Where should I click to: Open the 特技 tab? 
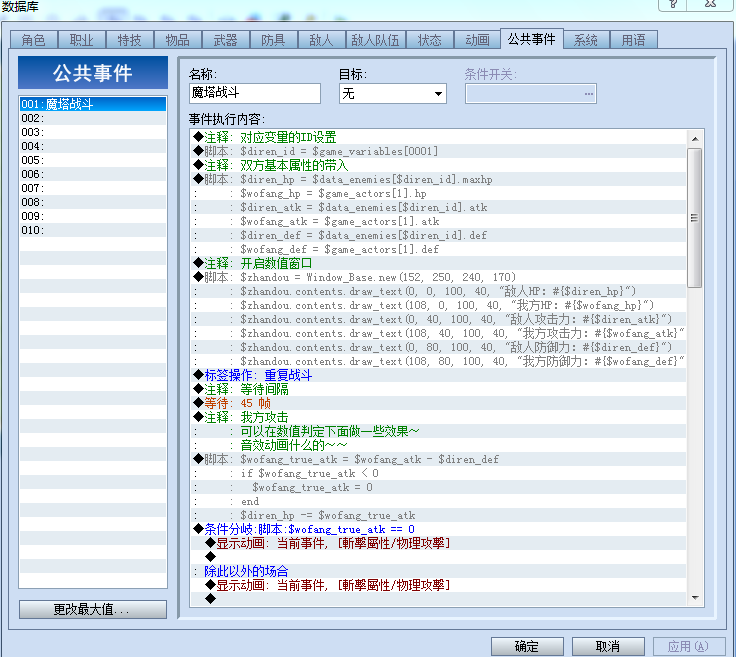click(130, 40)
